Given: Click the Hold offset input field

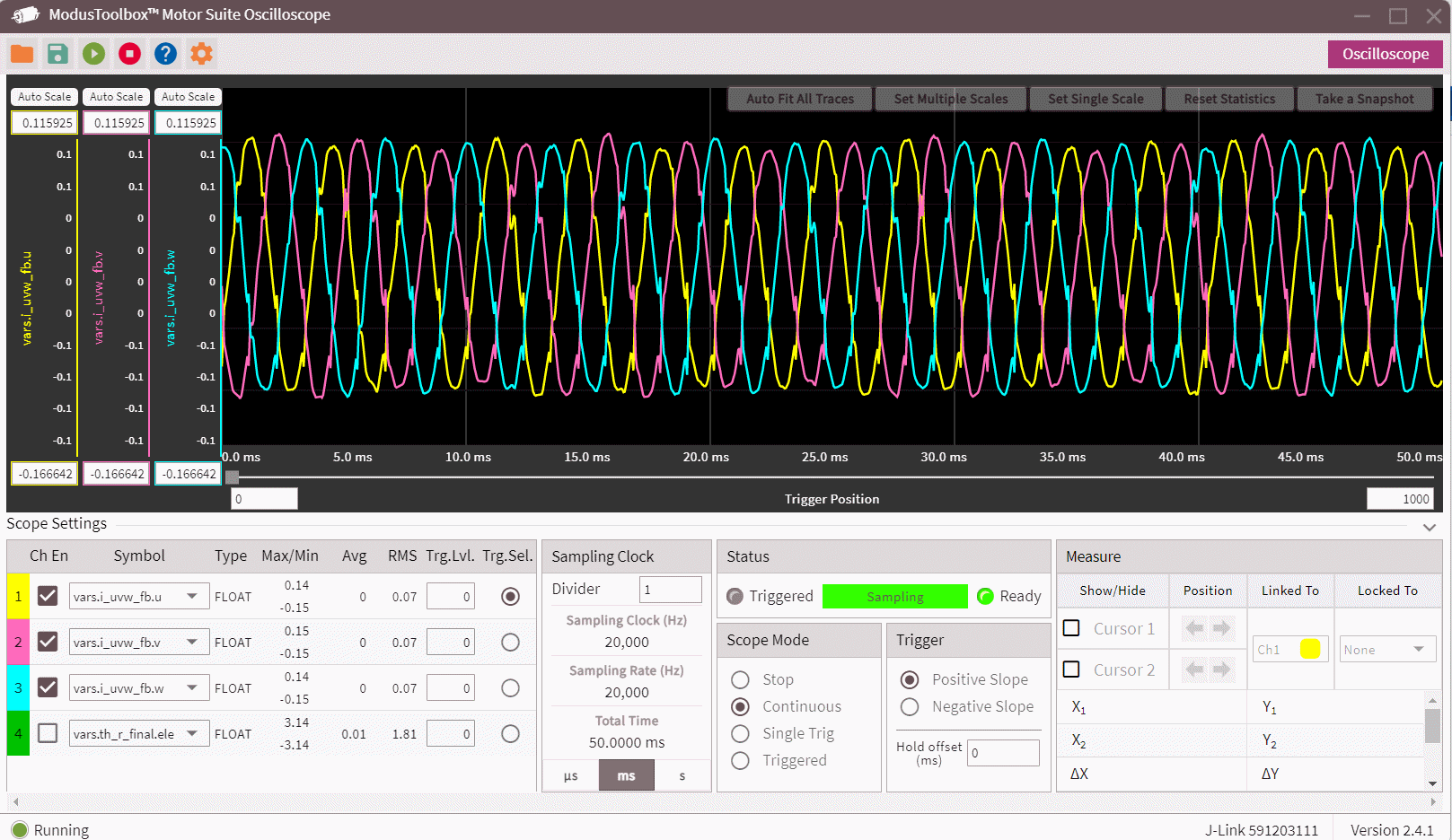Looking at the screenshot, I should click(x=1003, y=753).
